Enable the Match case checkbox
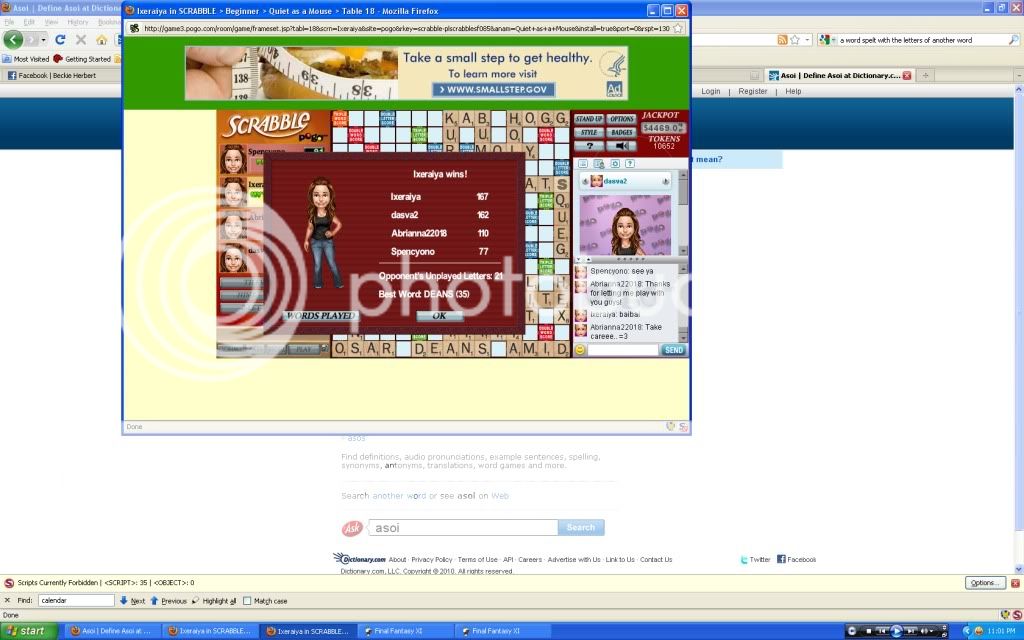The width and height of the screenshot is (1024, 640). (x=247, y=601)
